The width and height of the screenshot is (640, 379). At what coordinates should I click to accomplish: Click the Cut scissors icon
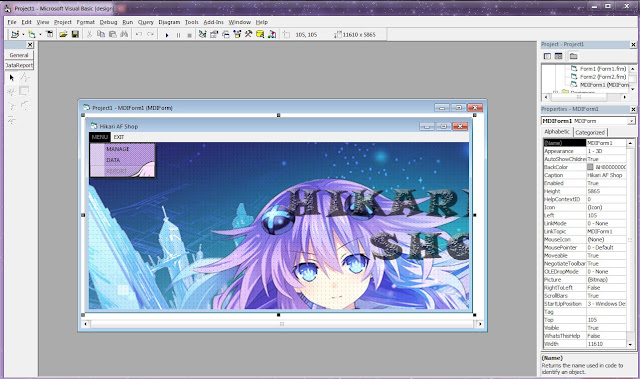[x=89, y=35]
